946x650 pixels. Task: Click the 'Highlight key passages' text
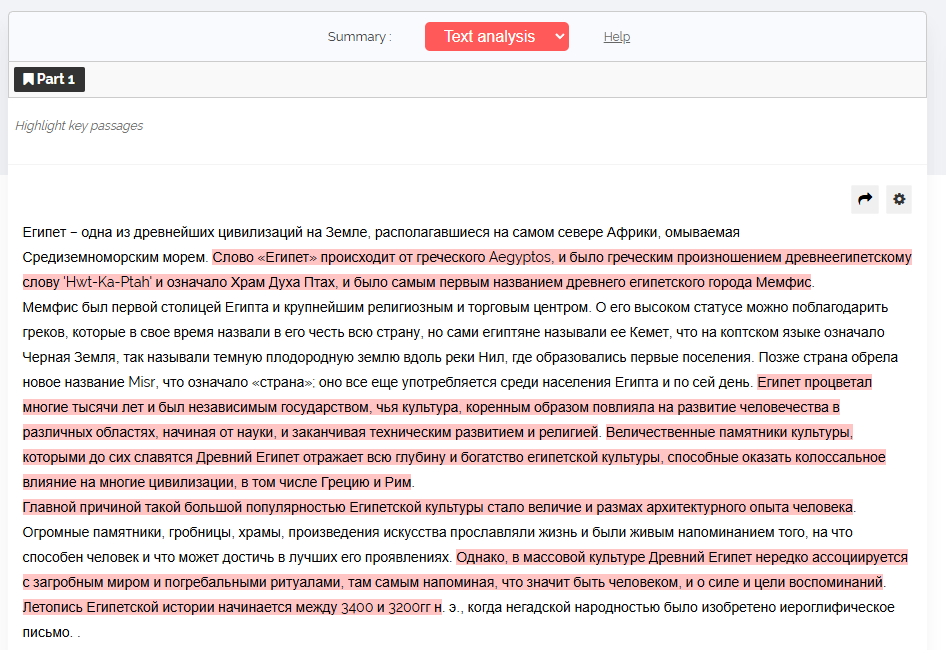pos(79,126)
